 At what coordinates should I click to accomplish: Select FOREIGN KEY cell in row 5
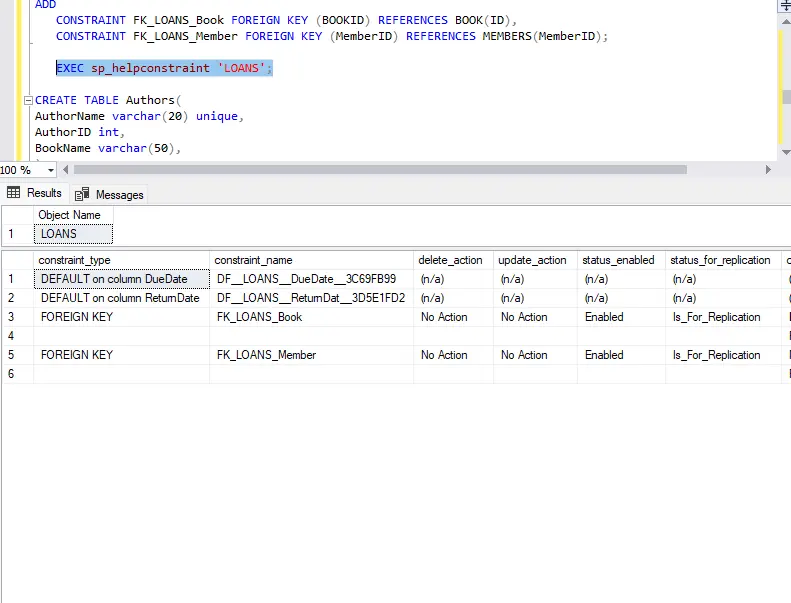122,355
